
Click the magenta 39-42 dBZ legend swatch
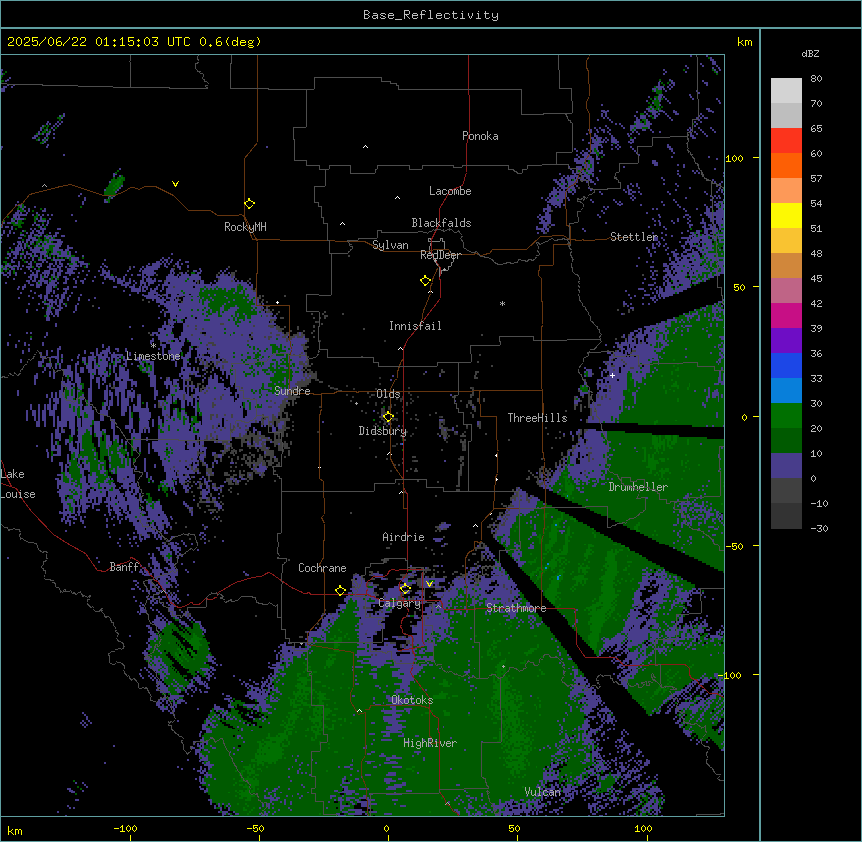(x=786, y=315)
